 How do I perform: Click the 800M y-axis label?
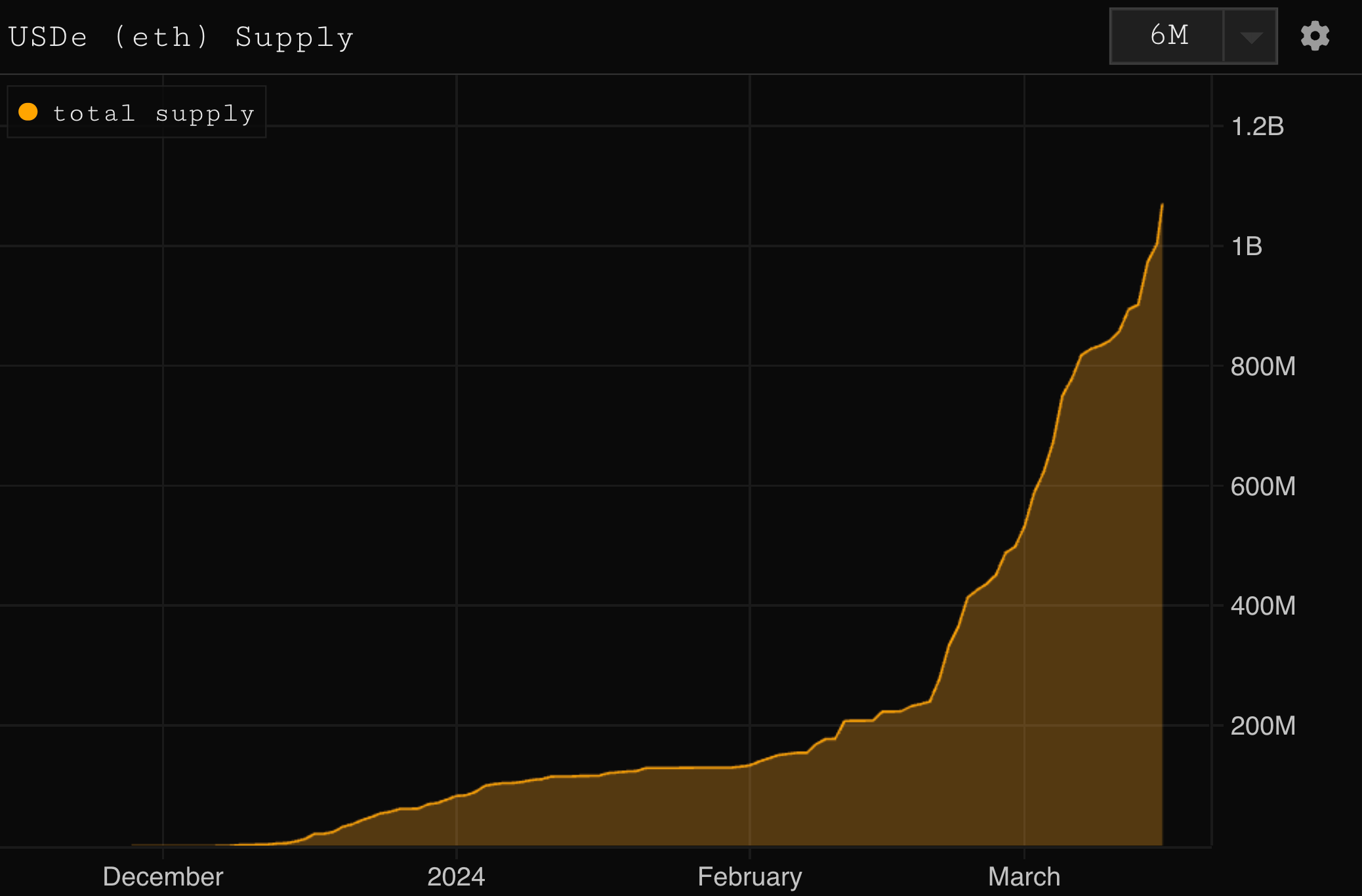point(1262,366)
